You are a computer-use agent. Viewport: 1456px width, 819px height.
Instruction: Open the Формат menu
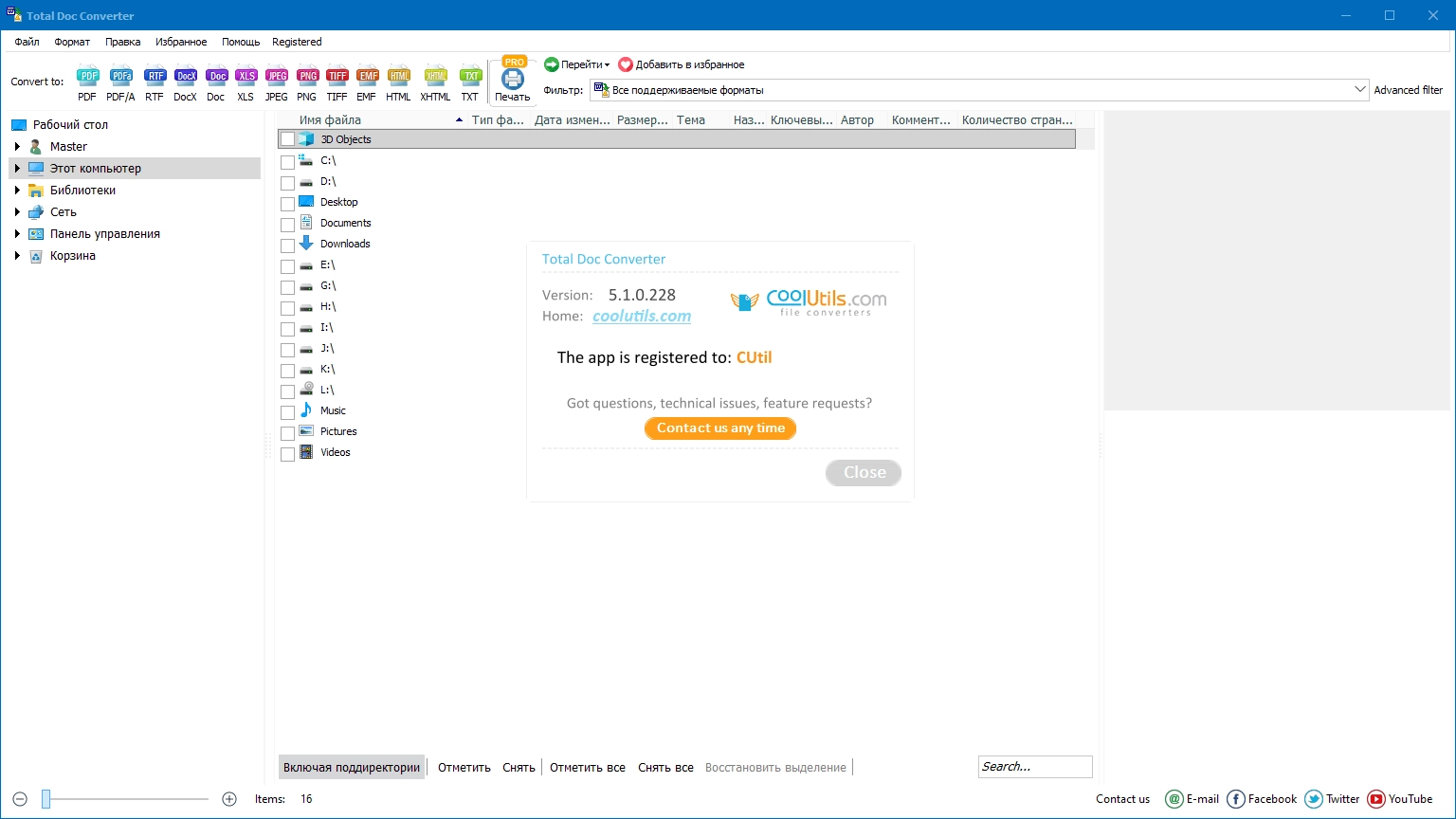pyautogui.click(x=72, y=42)
